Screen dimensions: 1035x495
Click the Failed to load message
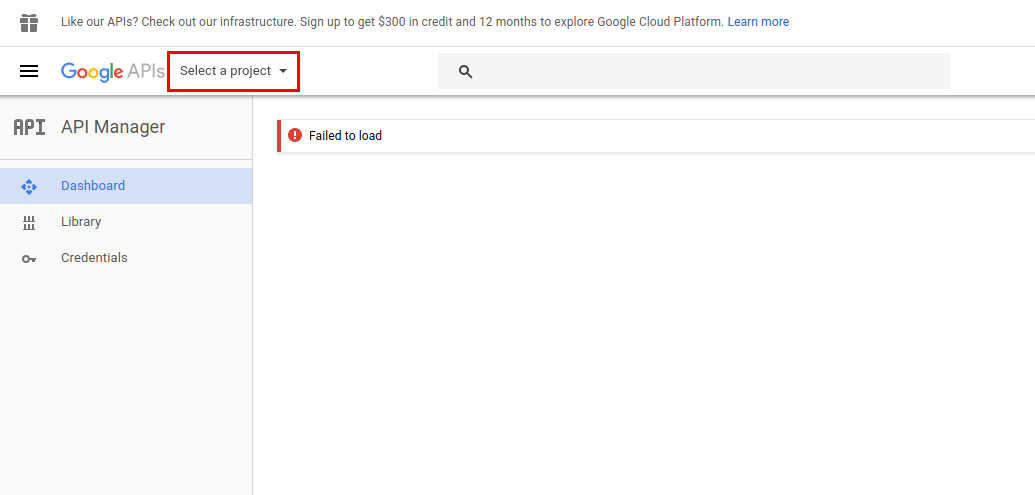click(x=345, y=136)
